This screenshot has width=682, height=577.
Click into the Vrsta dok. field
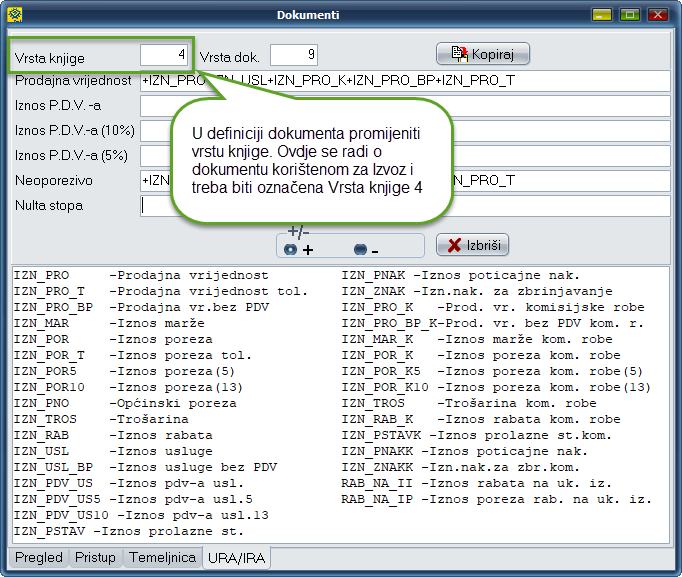click(293, 54)
